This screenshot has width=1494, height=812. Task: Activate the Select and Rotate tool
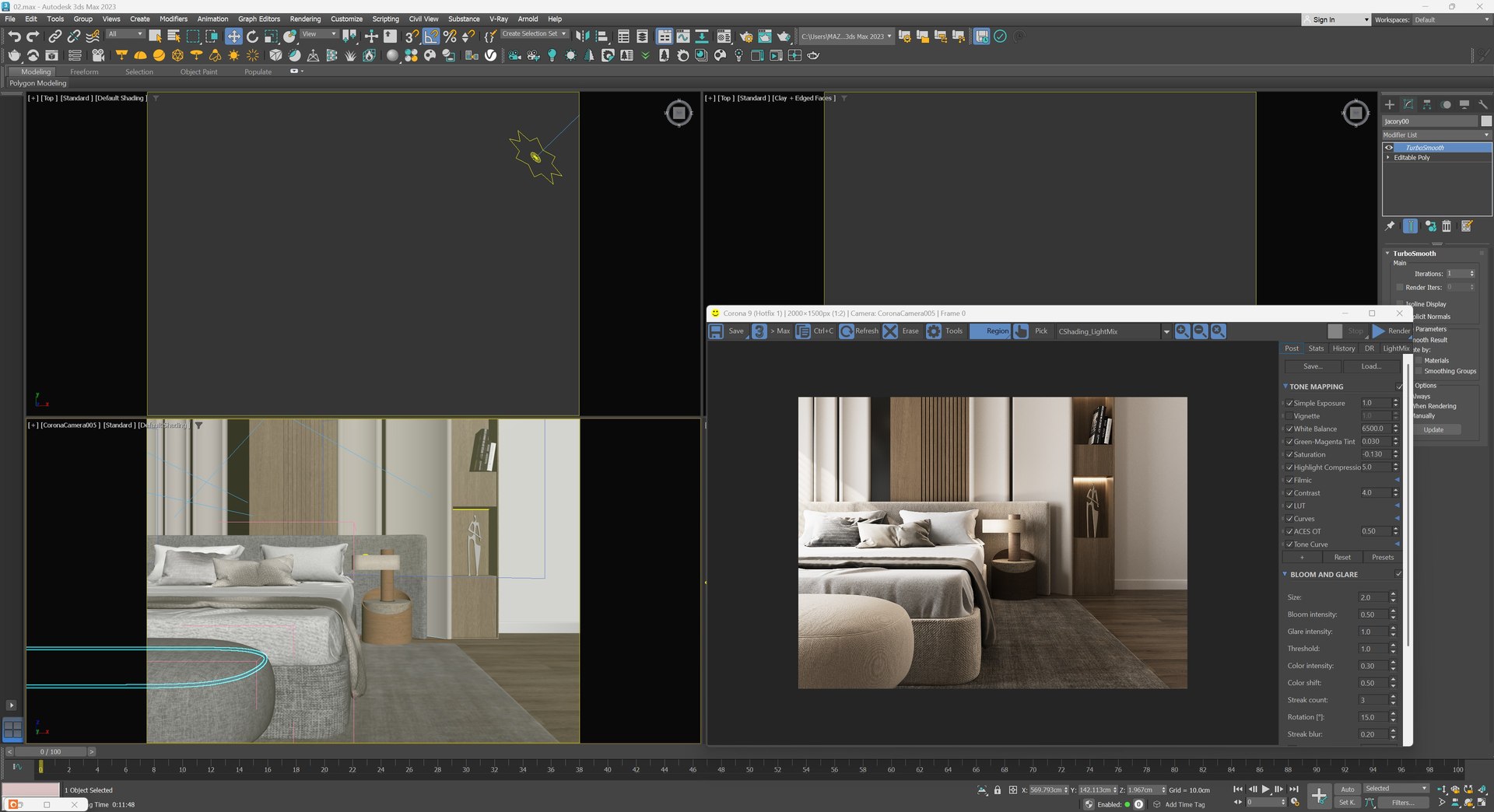(252, 37)
